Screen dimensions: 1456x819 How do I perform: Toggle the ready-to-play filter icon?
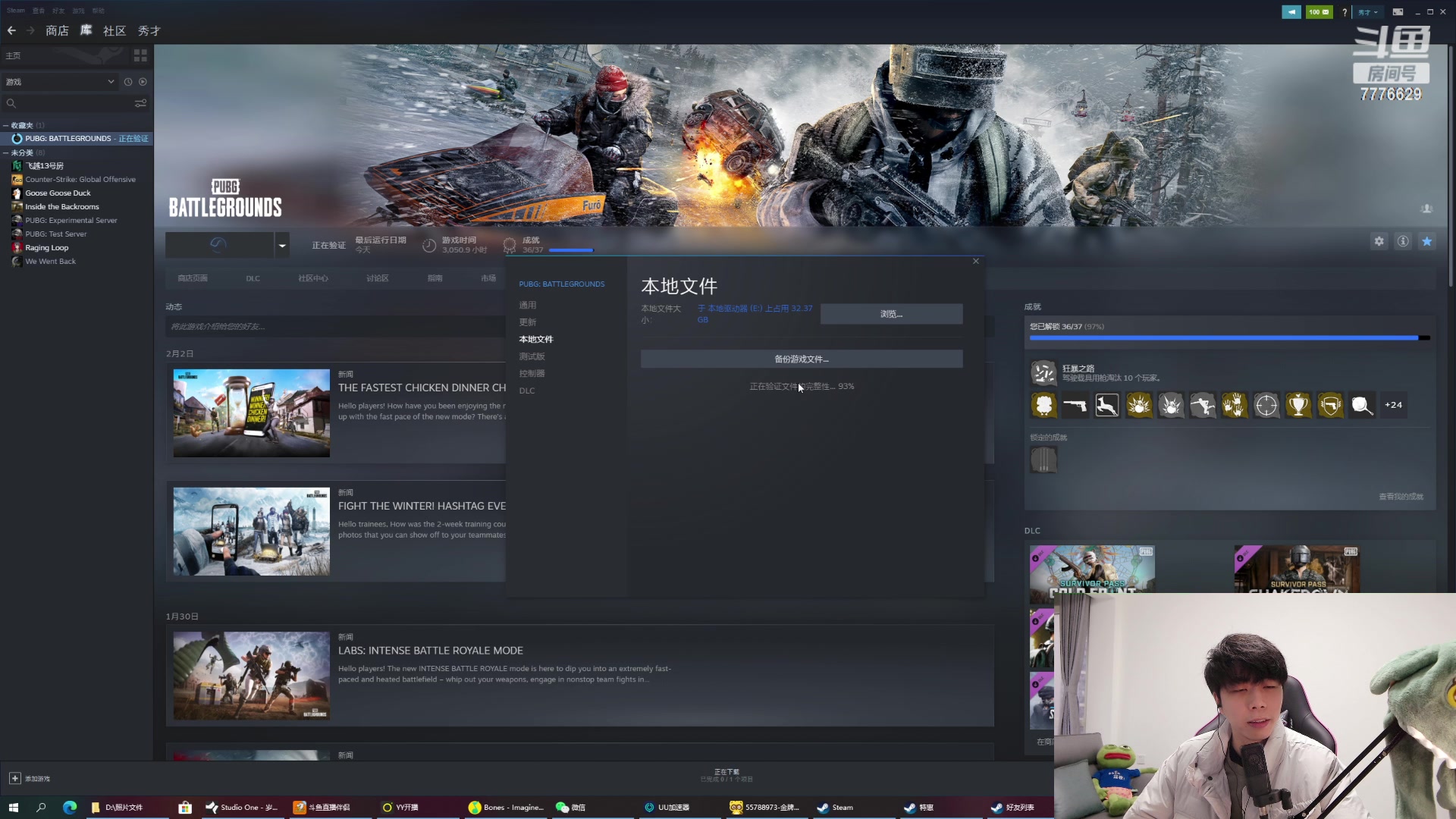coord(143,82)
